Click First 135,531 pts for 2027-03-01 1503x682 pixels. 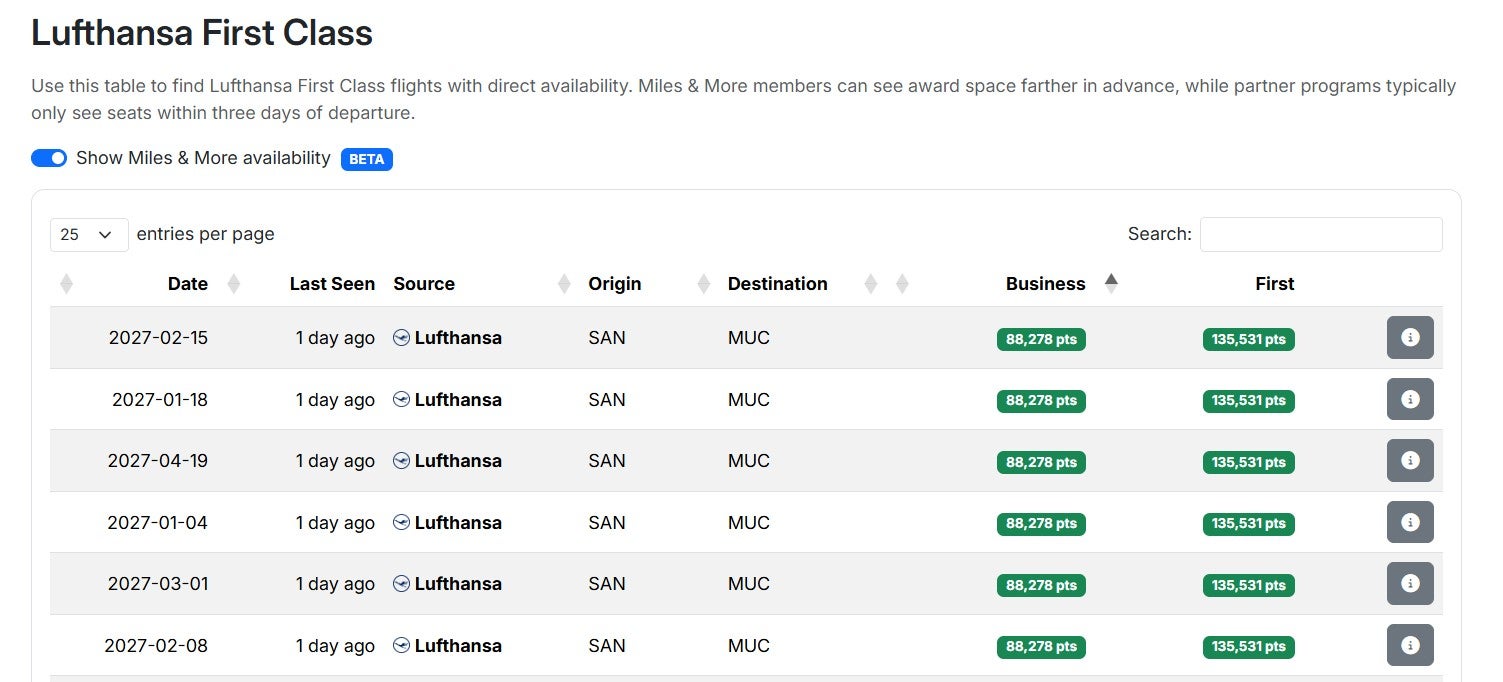coord(1248,585)
